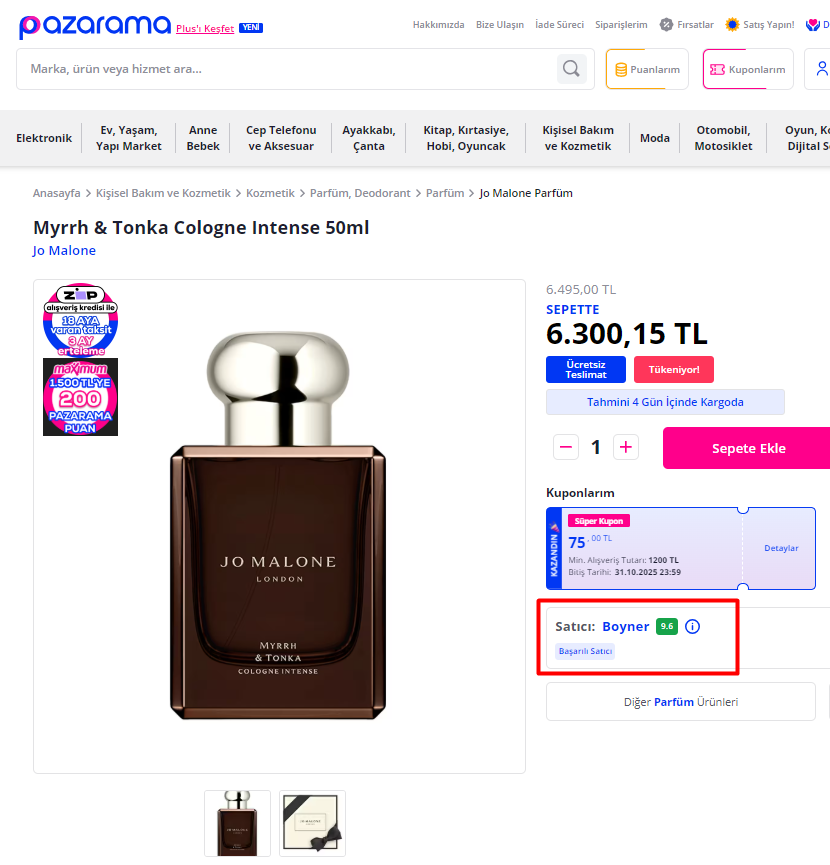Go to Parfüm, Deodorant breadcrumb
The width and height of the screenshot is (830, 865).
[x=360, y=193]
